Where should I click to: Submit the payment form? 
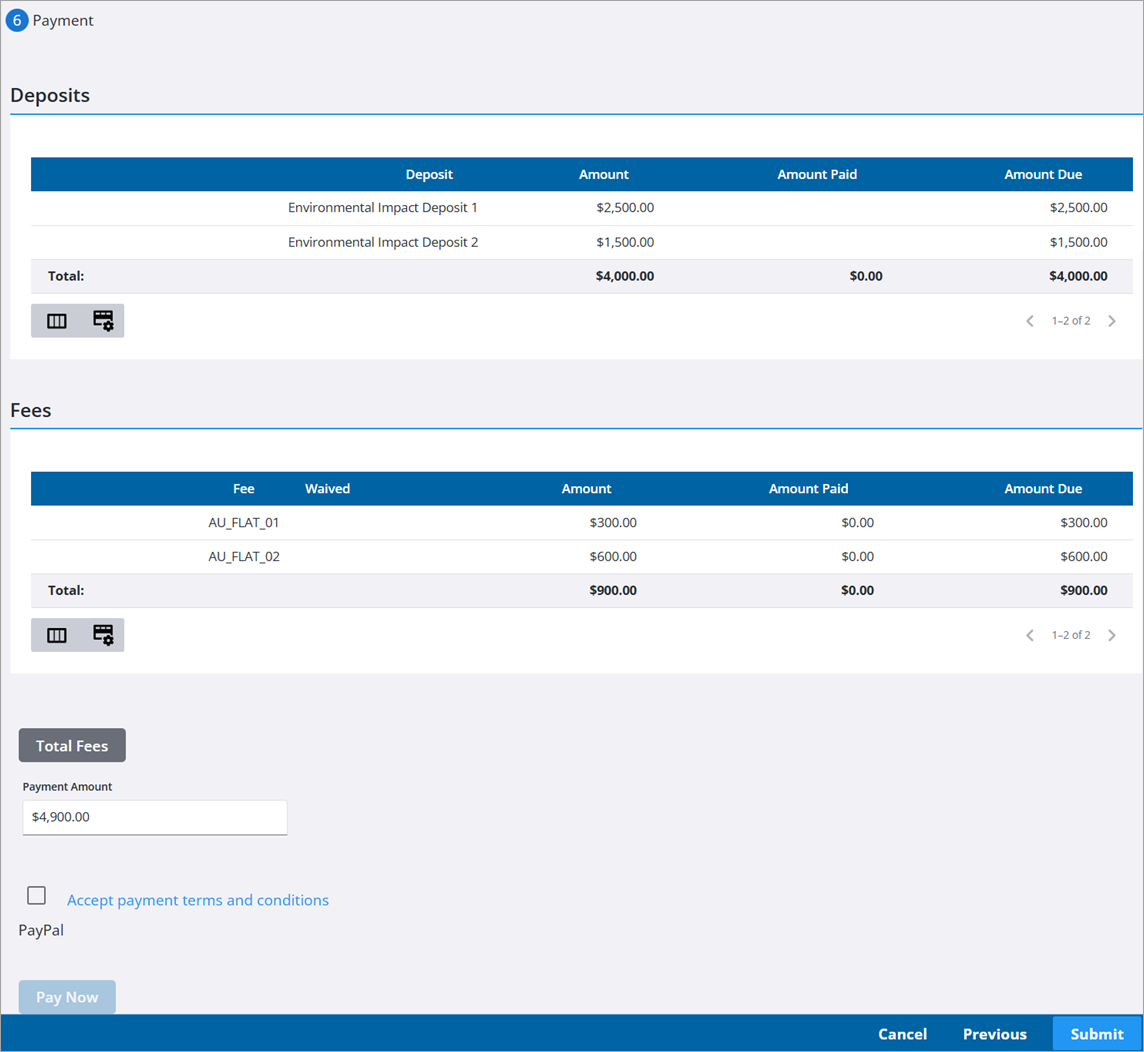[1097, 1034]
